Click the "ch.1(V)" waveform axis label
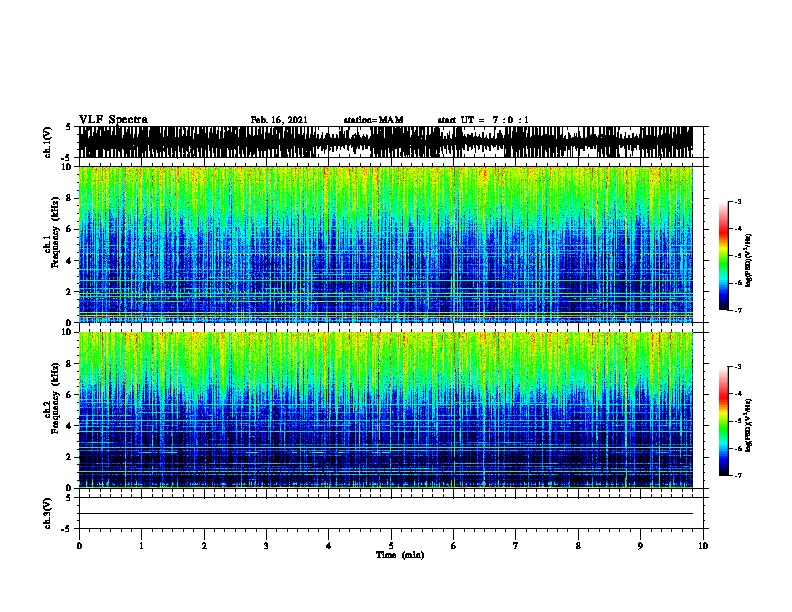The width and height of the screenshot is (792, 612). pos(48,142)
